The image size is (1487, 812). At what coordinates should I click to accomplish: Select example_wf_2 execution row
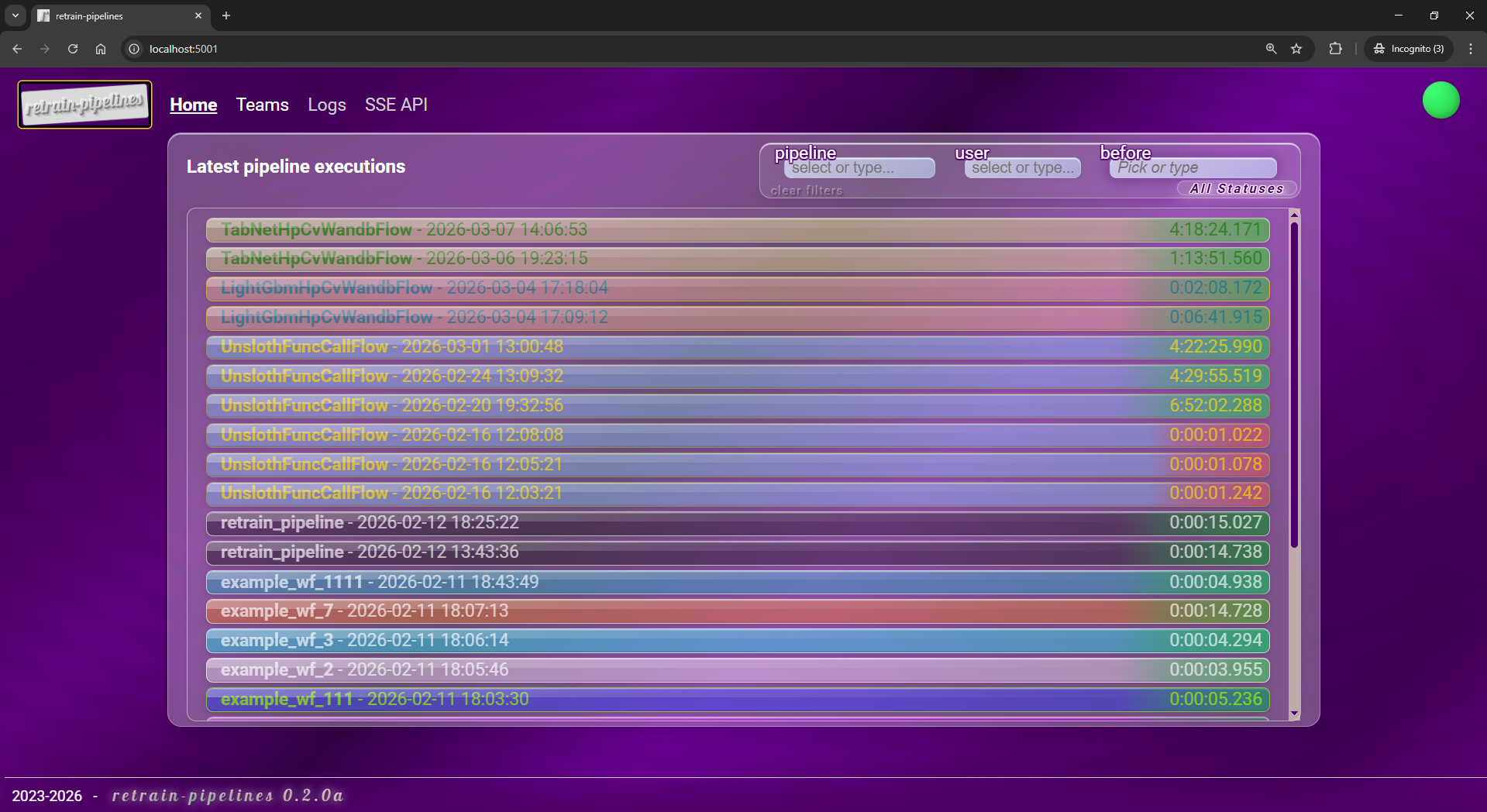point(738,670)
